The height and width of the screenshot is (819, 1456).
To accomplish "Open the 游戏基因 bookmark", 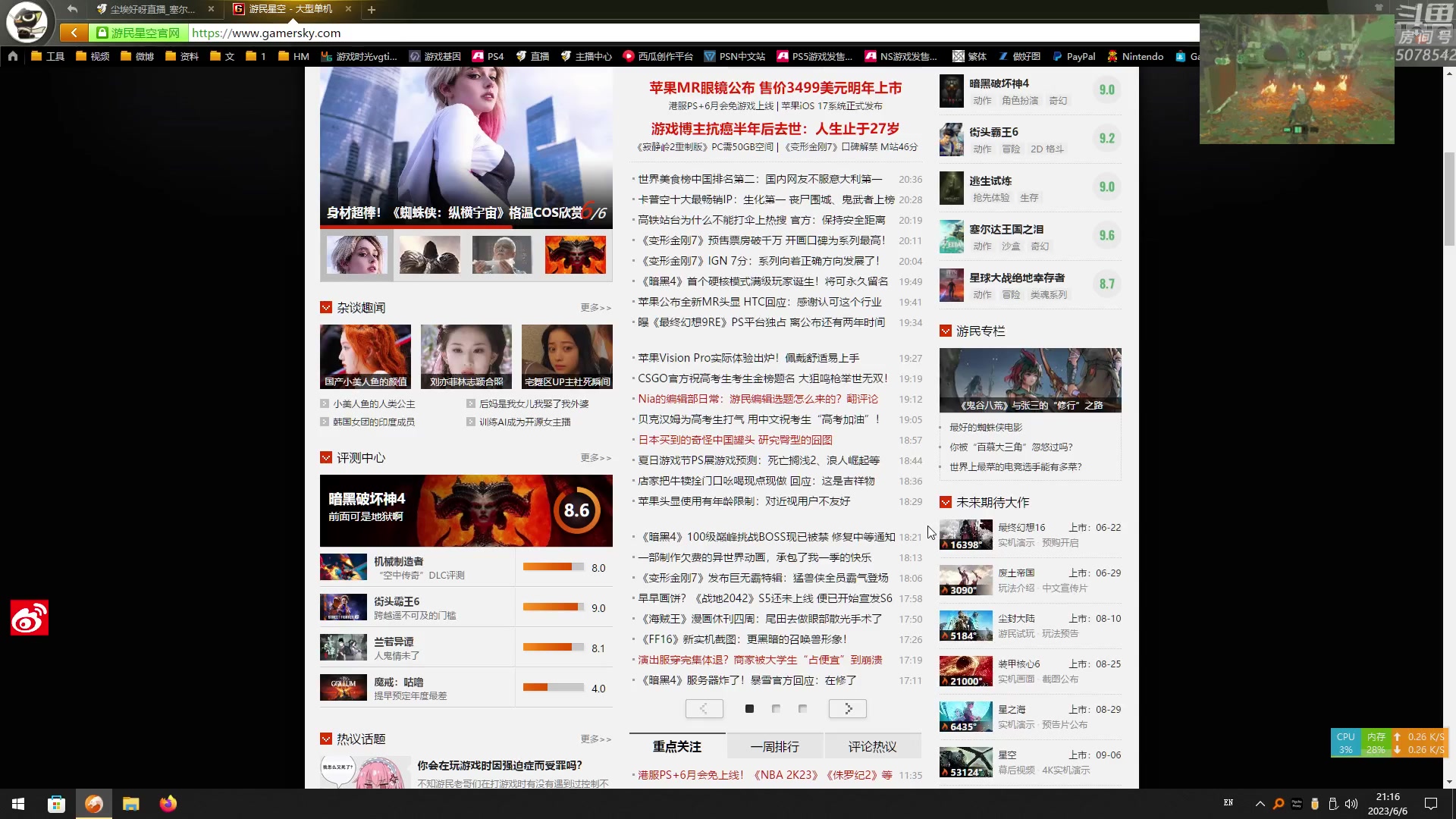I will point(435,56).
